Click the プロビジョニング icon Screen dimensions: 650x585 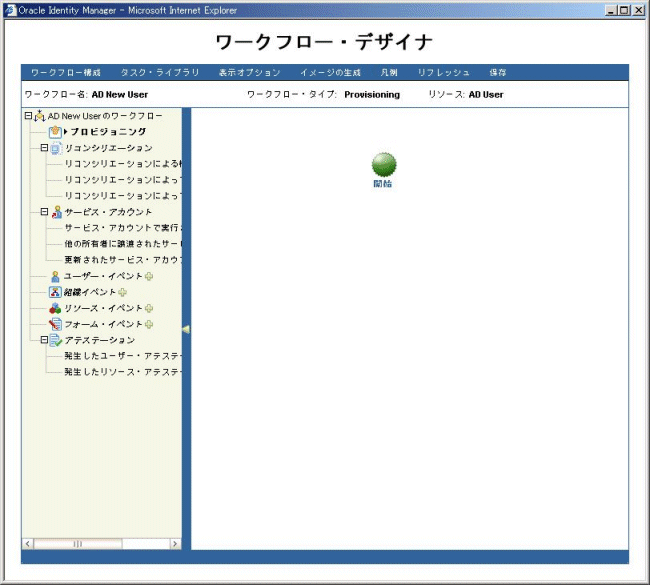(55, 132)
